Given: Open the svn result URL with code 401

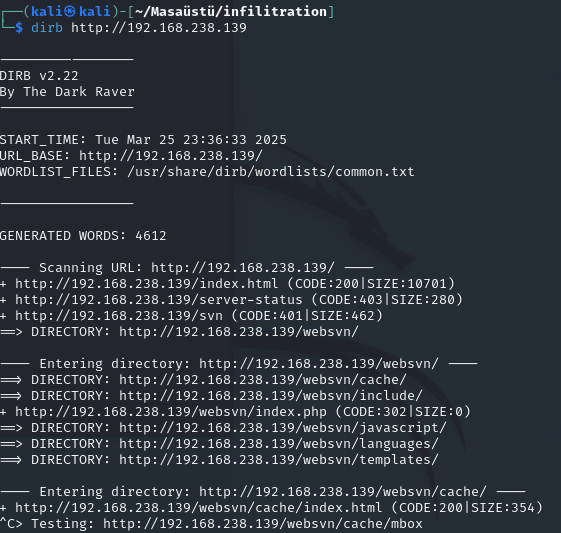Looking at the screenshot, I should coord(119,316).
